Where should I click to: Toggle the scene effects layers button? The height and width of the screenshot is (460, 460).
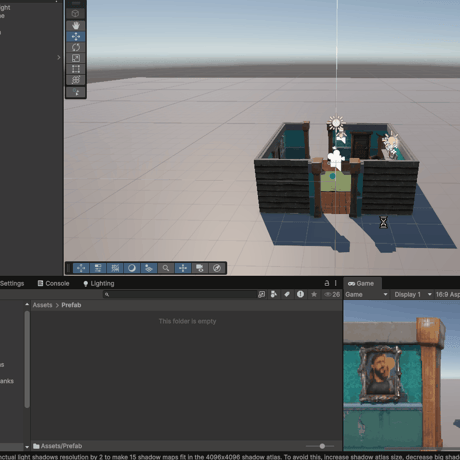click(149, 268)
